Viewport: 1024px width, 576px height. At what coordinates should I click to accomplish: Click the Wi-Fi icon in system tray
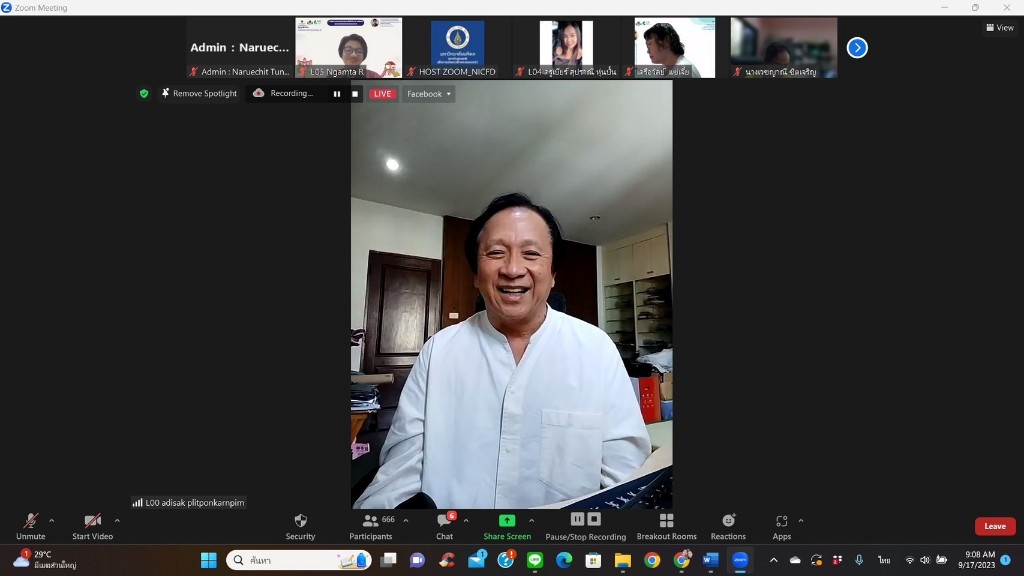(x=909, y=560)
